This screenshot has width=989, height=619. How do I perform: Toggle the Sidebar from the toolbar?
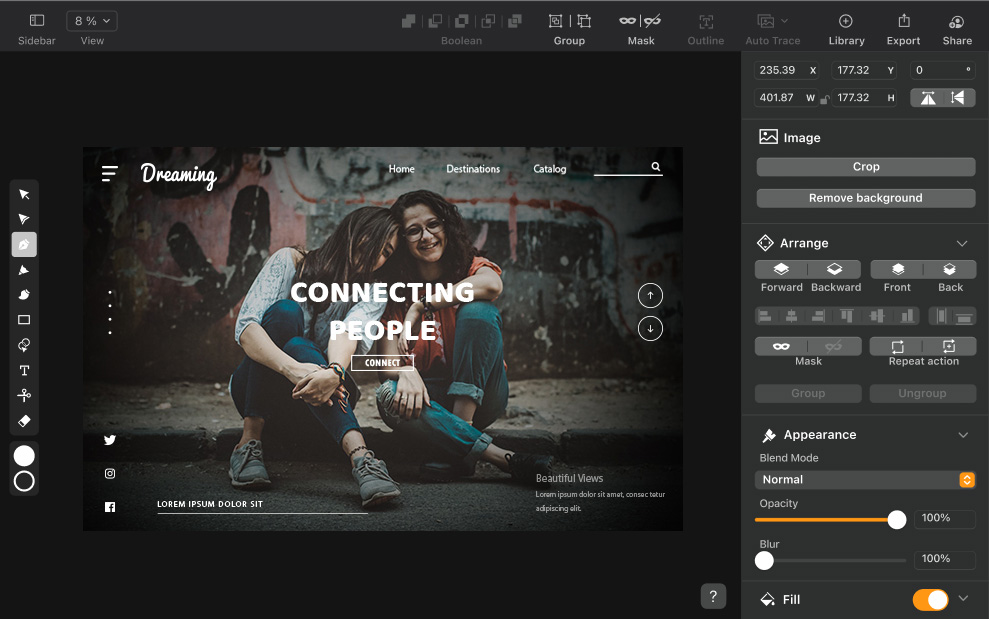[x=37, y=29]
